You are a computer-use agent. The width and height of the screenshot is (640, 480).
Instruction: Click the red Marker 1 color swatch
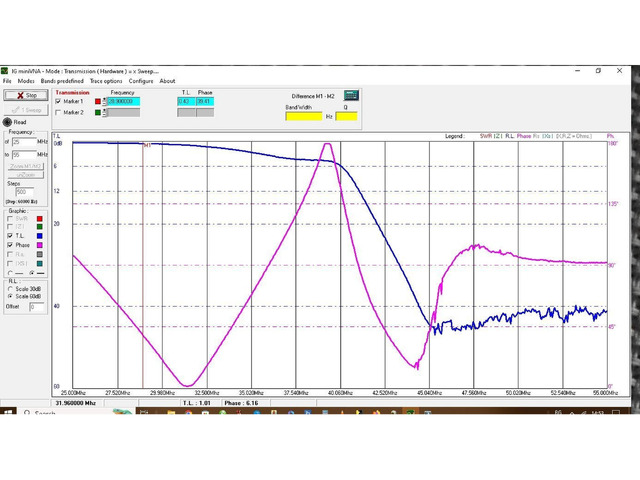tap(98, 101)
